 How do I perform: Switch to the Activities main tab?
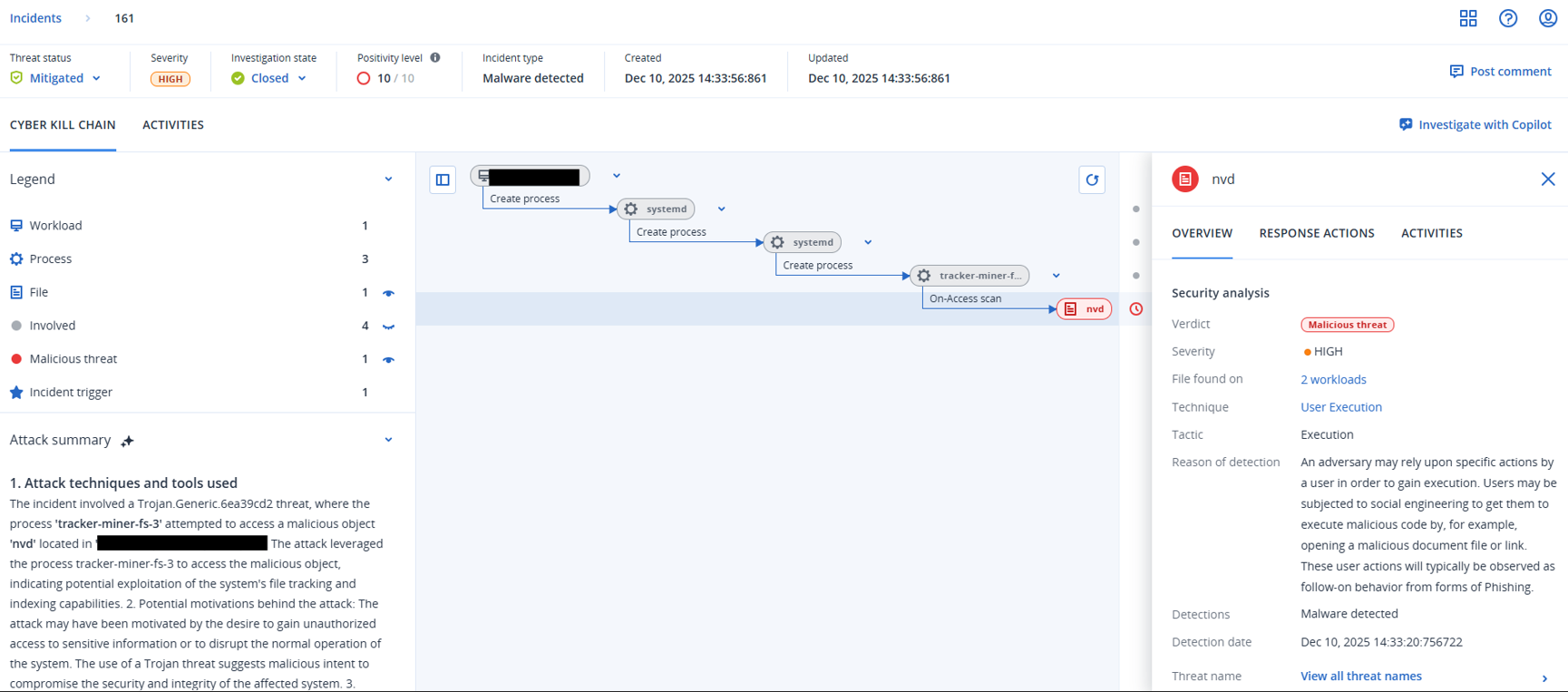click(x=172, y=125)
